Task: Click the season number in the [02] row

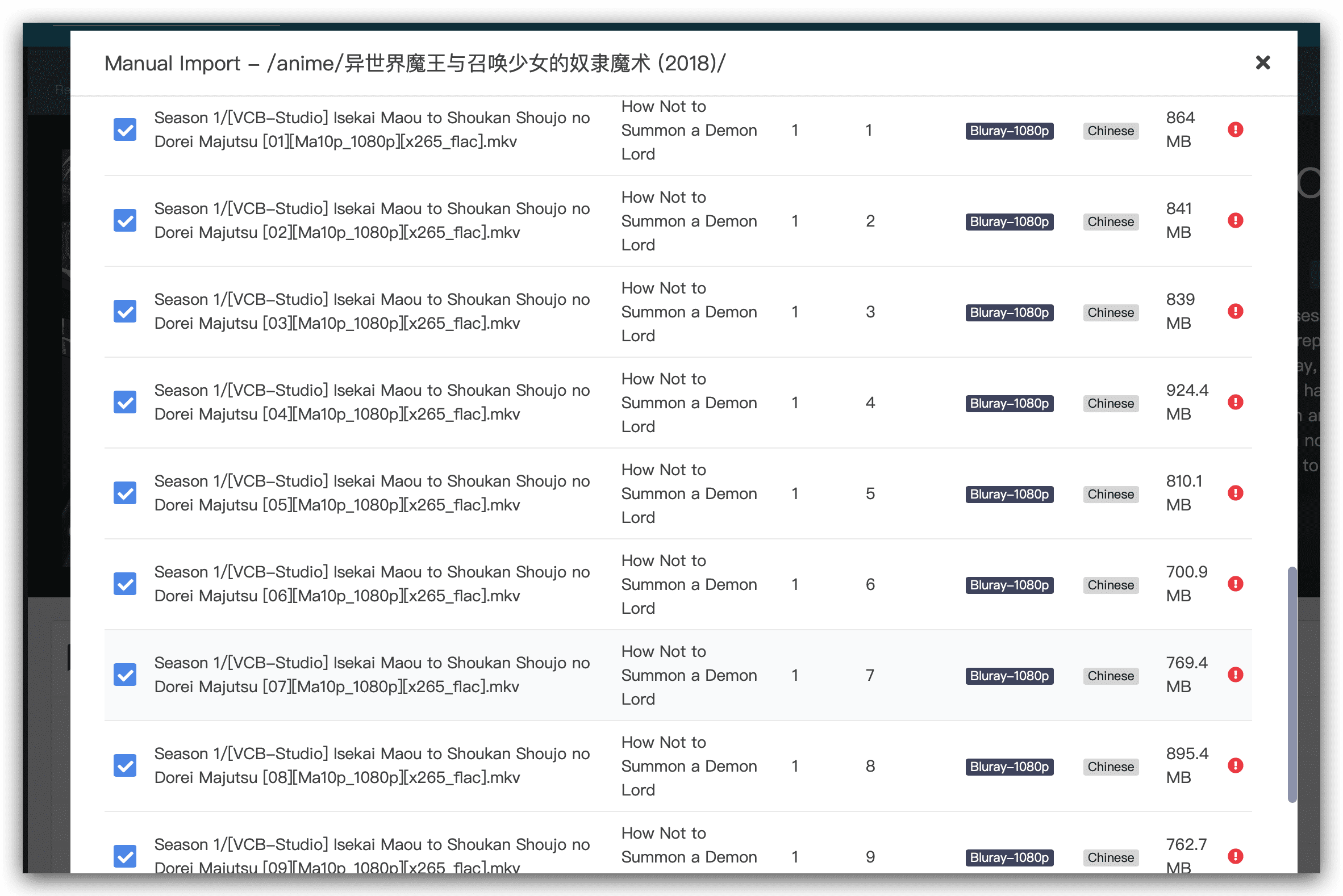Action: pos(795,221)
